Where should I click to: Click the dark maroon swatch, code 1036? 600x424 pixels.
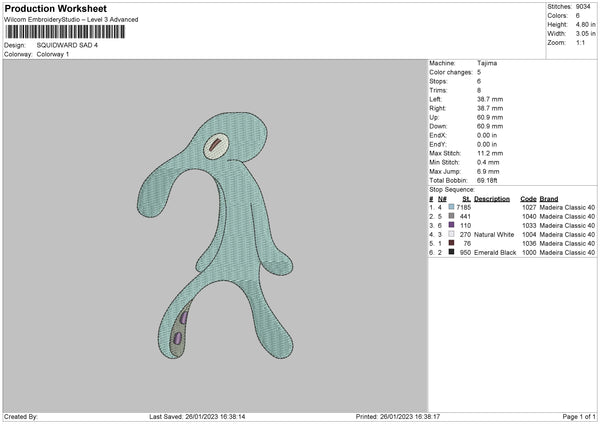pos(452,243)
